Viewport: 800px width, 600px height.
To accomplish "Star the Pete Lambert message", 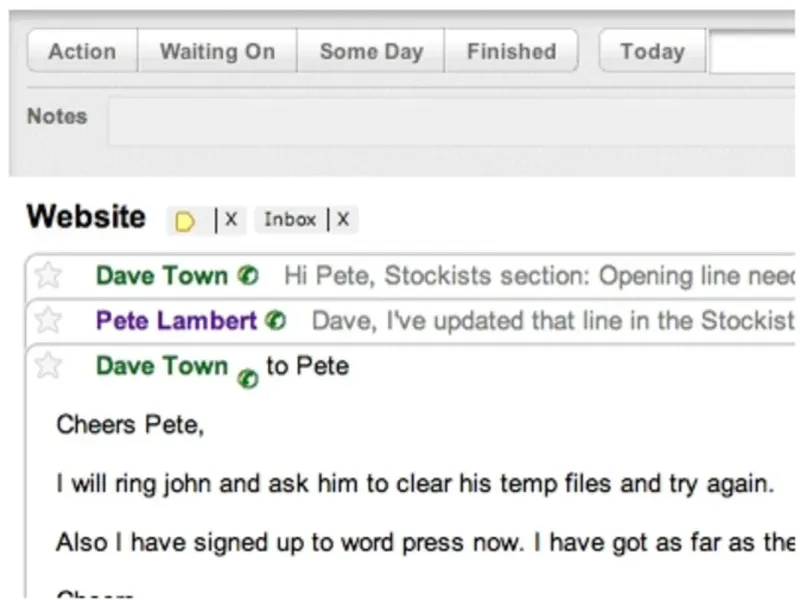I will point(48,321).
